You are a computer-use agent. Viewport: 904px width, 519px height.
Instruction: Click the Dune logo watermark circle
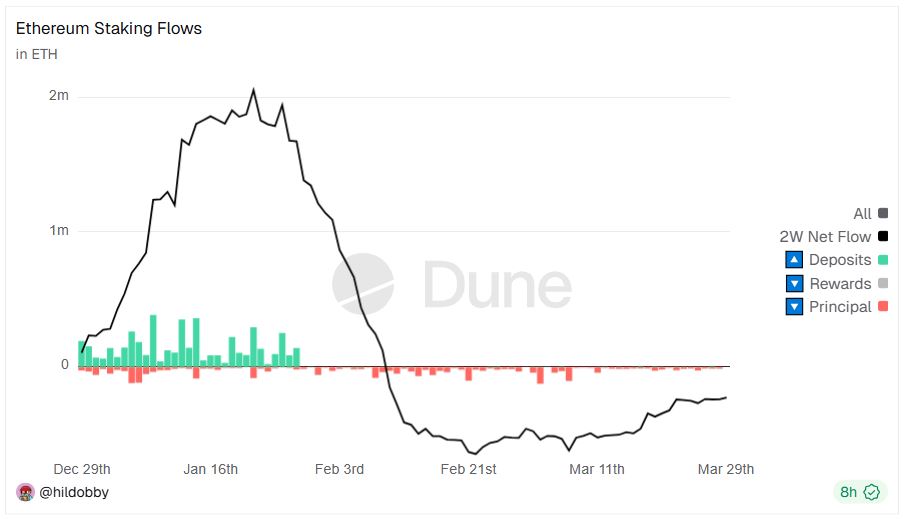point(362,284)
